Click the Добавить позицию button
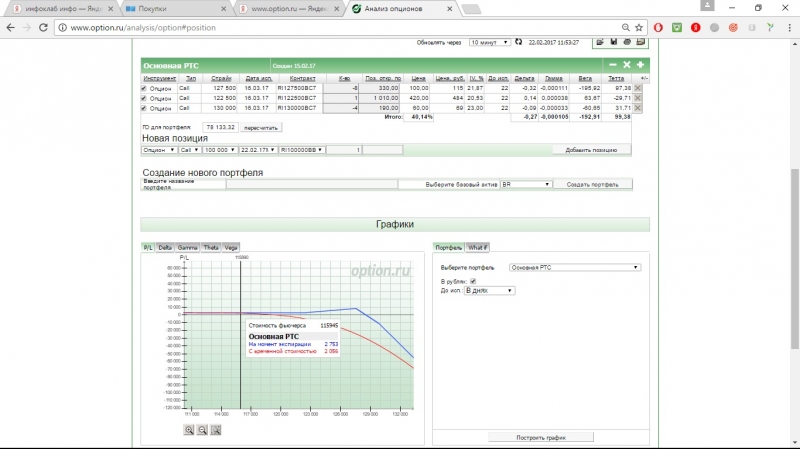Viewport: 800px width, 449px height. pyautogui.click(x=591, y=150)
